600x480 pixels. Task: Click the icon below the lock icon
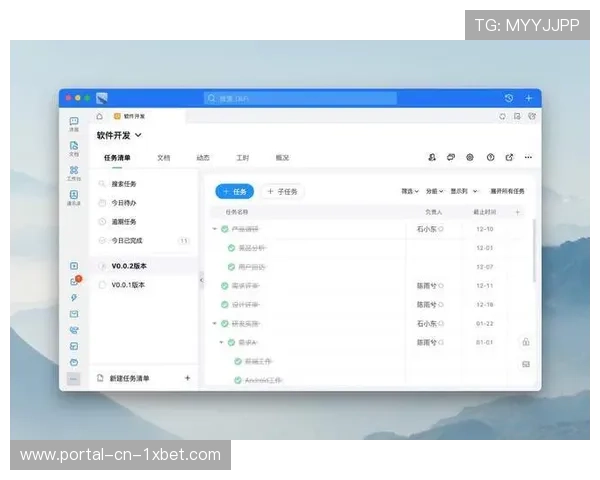click(x=526, y=364)
